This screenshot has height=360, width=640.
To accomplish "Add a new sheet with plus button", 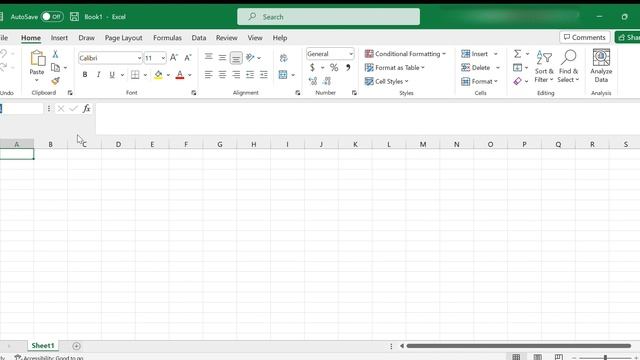I will pos(76,346).
